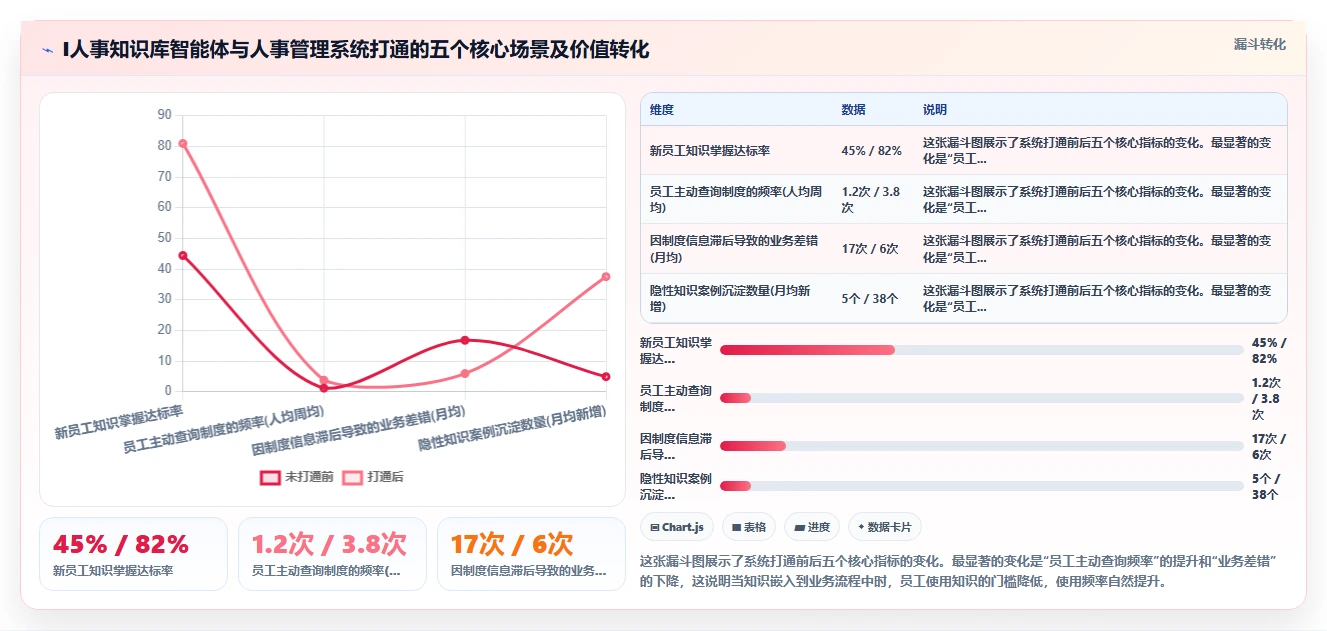1327x631 pixels.
Task: Toggle the 打通后 legend series
Action: [x=373, y=477]
